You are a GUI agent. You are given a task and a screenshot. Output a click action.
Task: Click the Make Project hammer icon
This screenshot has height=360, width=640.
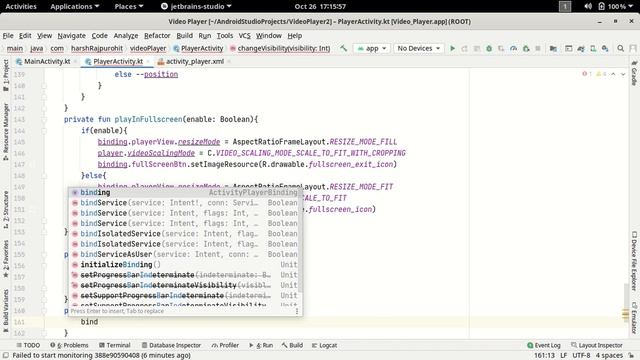coord(344,48)
